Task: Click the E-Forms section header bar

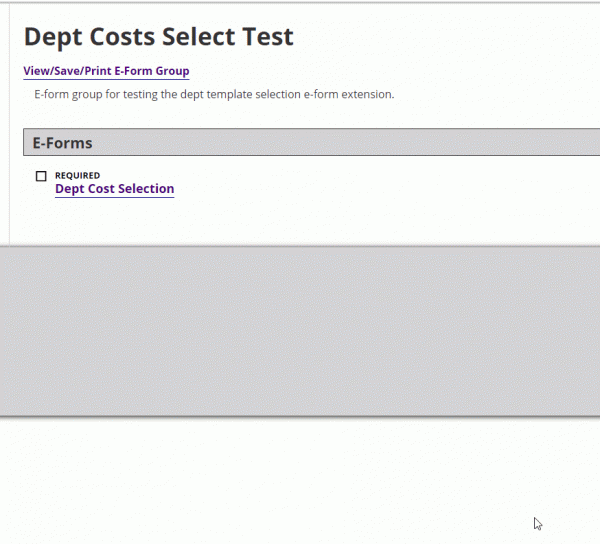Action: click(311, 142)
